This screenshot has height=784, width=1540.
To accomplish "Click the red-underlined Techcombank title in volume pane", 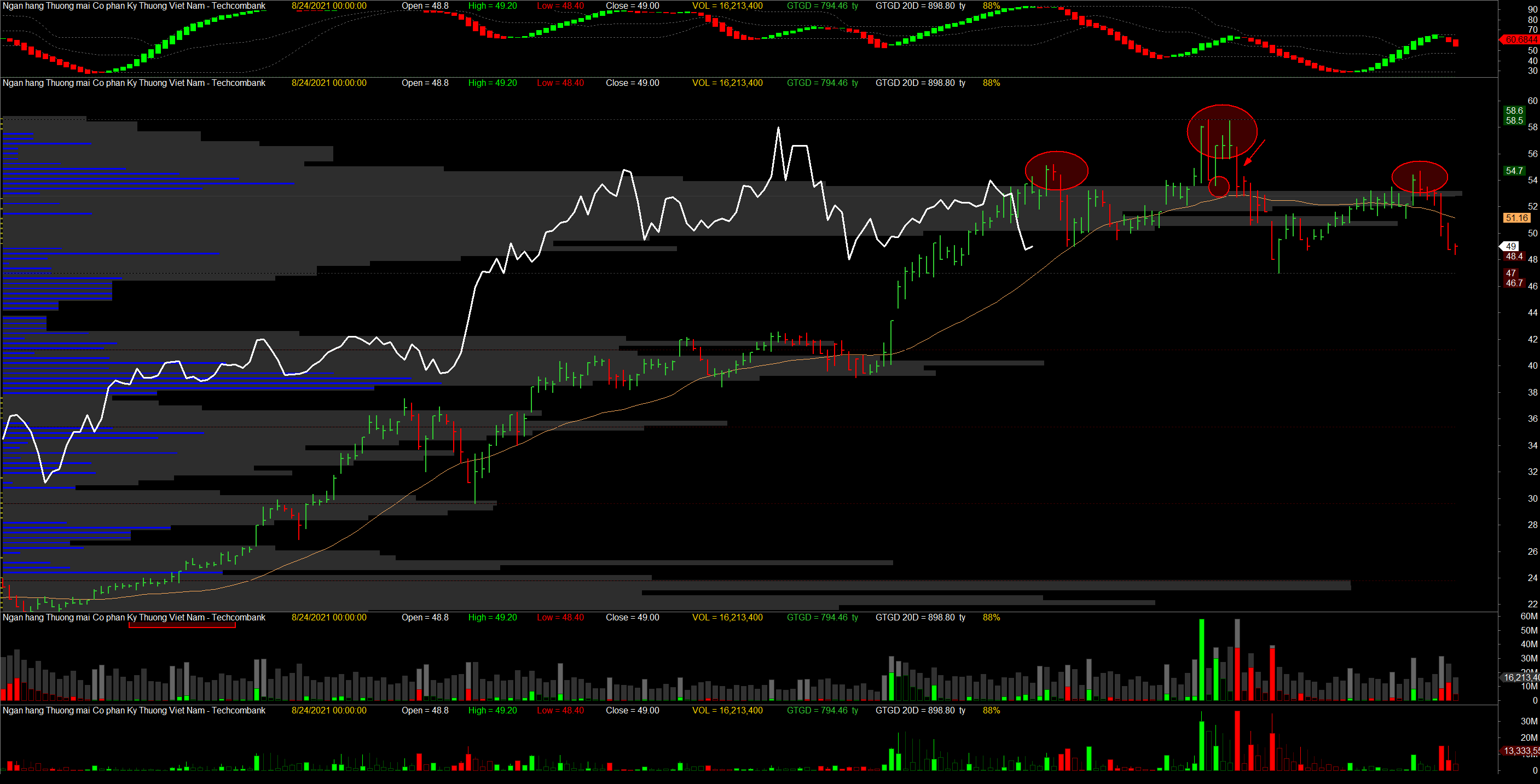I will [134, 617].
